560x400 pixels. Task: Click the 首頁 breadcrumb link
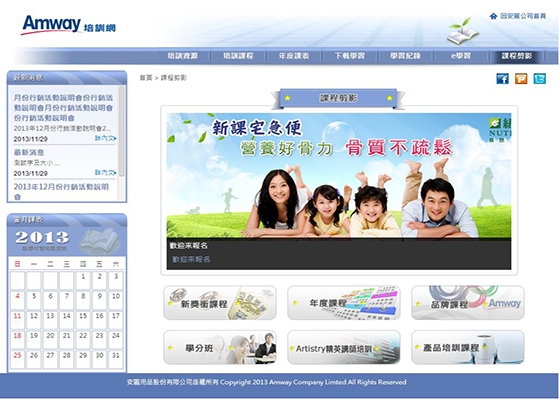tap(146, 78)
